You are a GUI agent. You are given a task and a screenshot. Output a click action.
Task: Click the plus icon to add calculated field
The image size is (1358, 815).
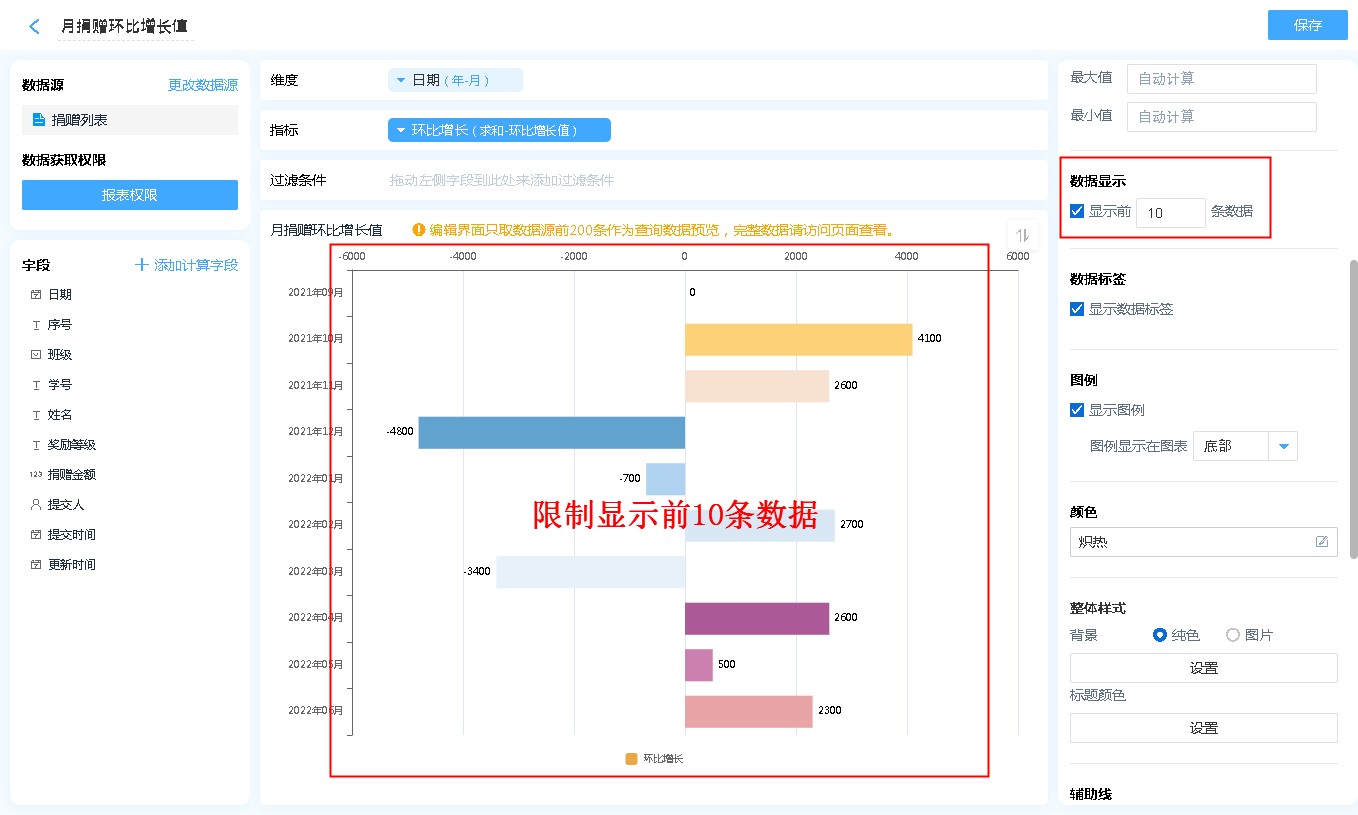click(142, 265)
